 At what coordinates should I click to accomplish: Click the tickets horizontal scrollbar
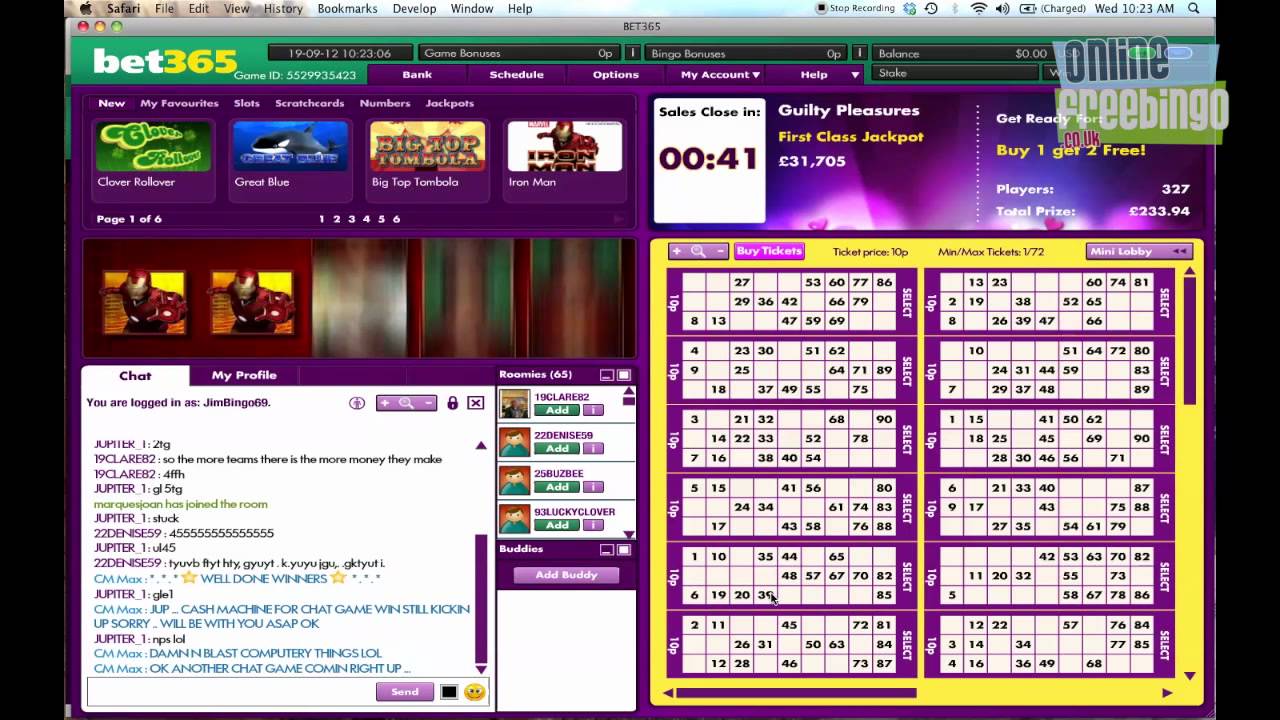point(797,692)
